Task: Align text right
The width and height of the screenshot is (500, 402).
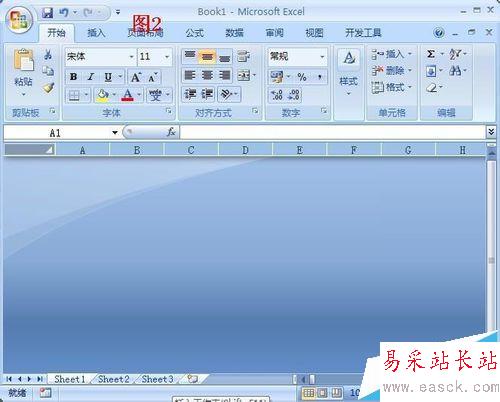Action: click(225, 75)
